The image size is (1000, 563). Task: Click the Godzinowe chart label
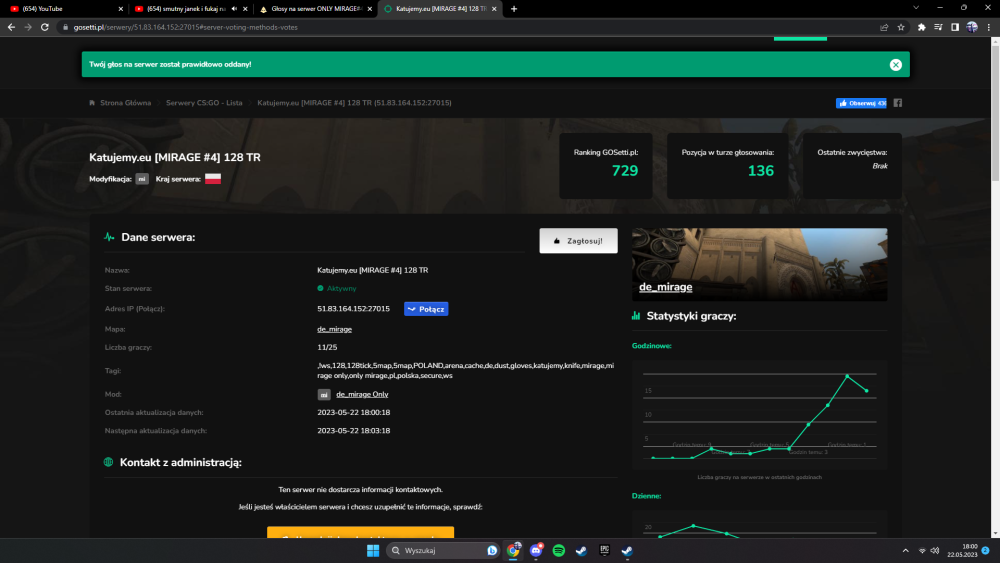[651, 346]
